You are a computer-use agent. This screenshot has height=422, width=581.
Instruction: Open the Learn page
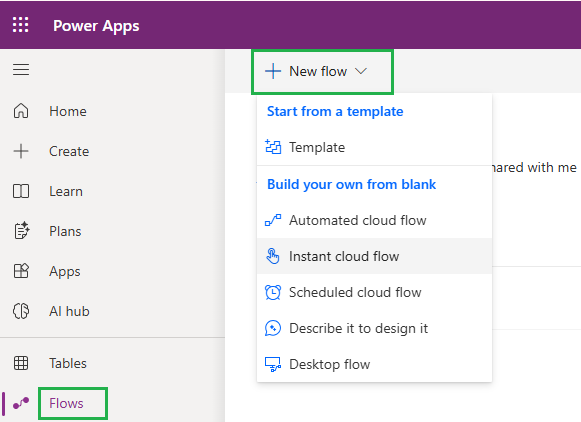coord(66,191)
